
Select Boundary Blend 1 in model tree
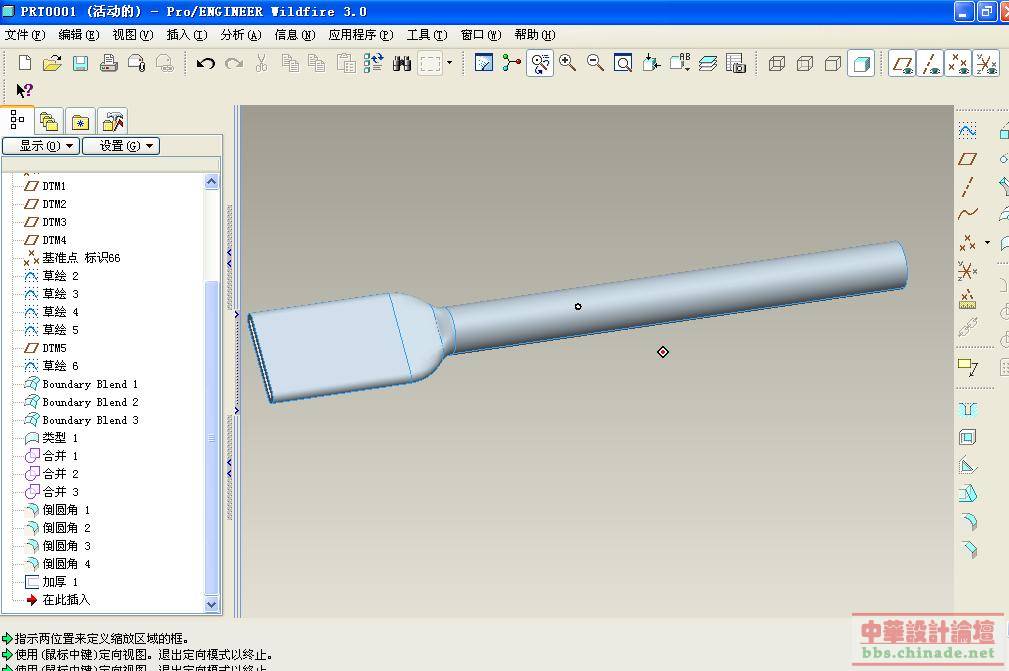[89, 384]
